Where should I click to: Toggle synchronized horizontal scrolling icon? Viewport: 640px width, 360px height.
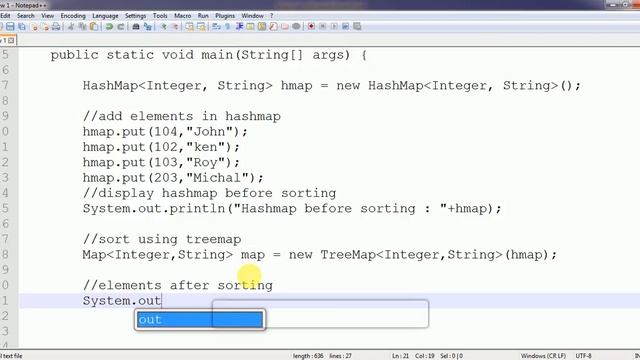tap(201, 27)
